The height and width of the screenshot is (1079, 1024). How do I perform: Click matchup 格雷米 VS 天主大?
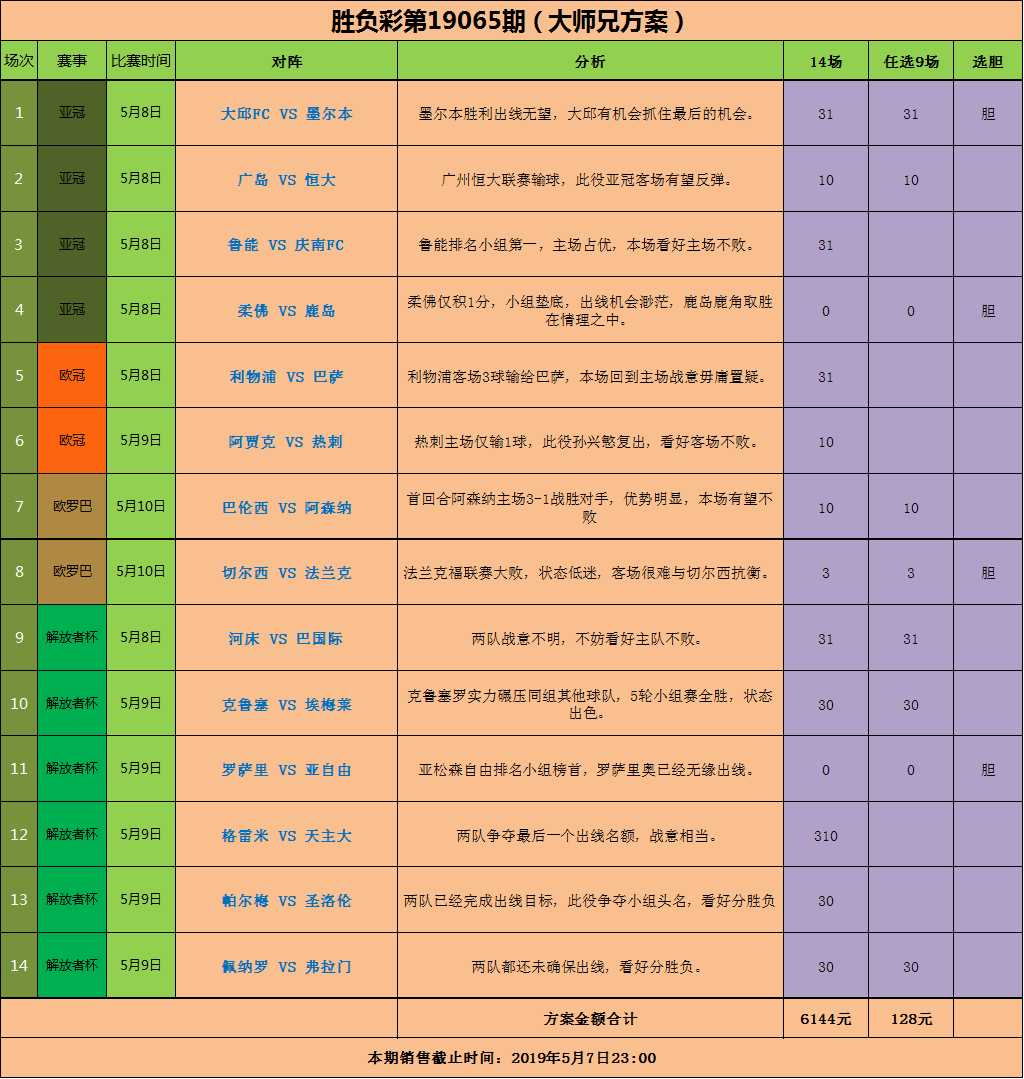(x=286, y=836)
